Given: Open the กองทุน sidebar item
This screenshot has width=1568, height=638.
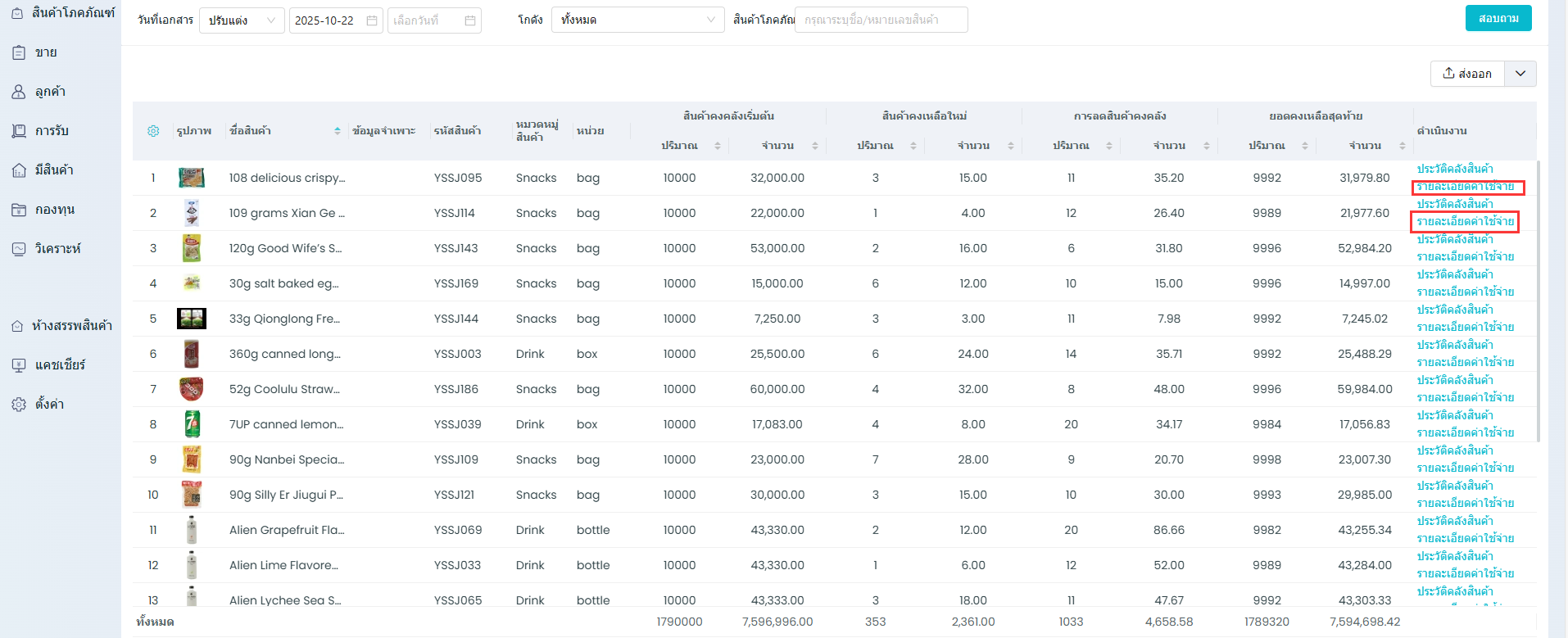Looking at the screenshot, I should (54, 210).
